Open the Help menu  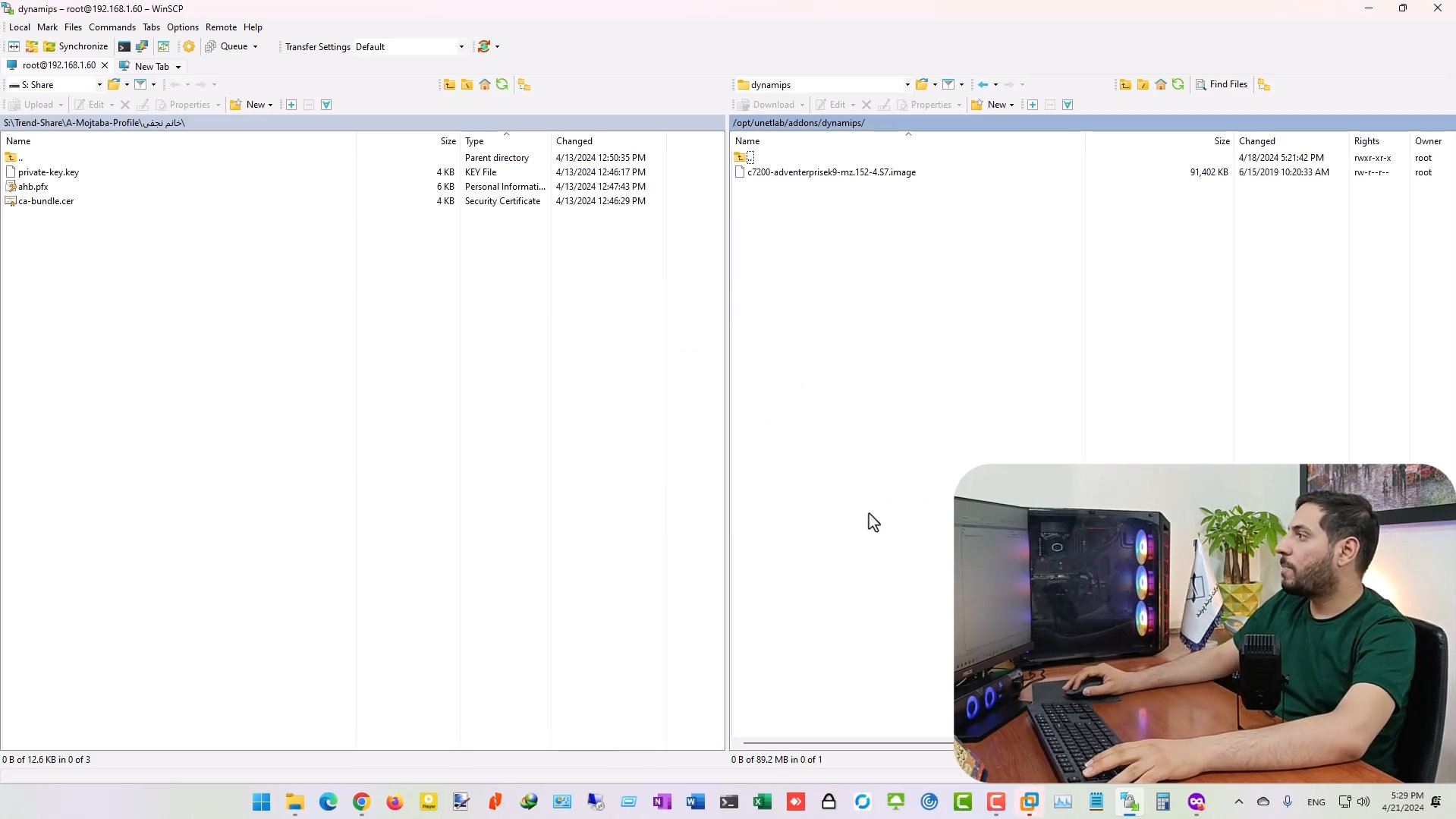click(x=253, y=27)
